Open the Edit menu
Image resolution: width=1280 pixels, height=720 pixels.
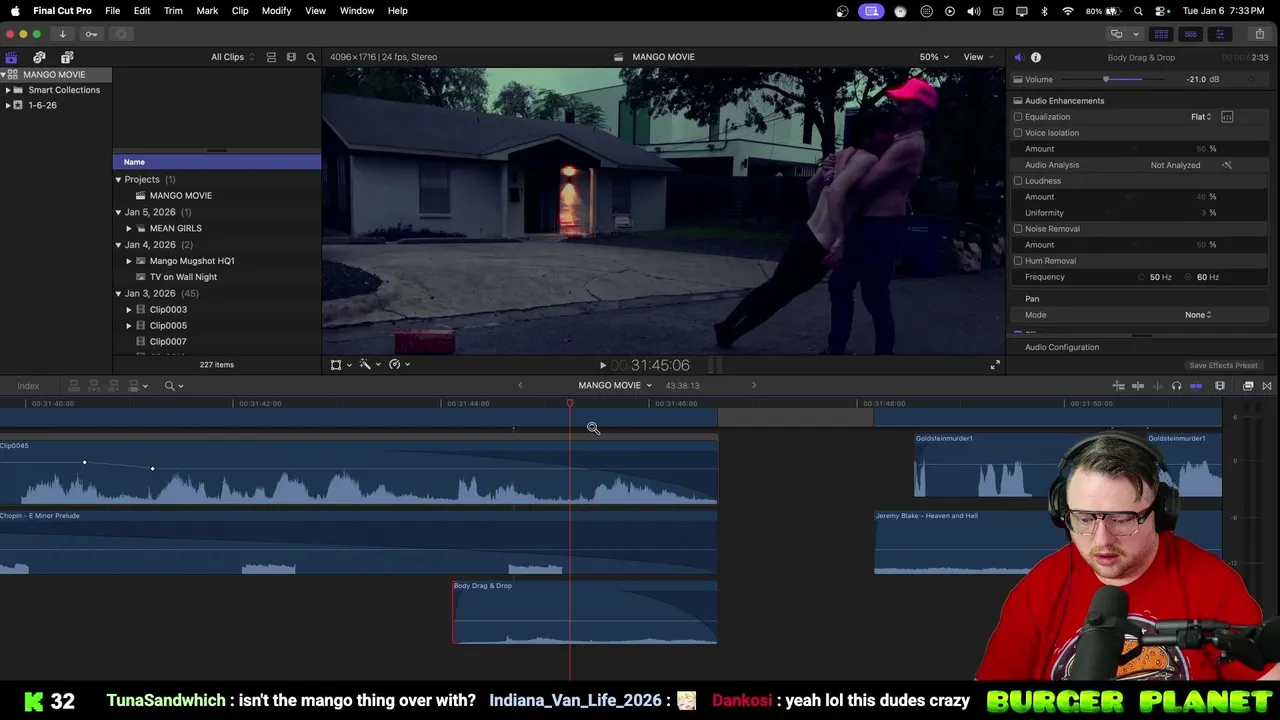(x=142, y=11)
